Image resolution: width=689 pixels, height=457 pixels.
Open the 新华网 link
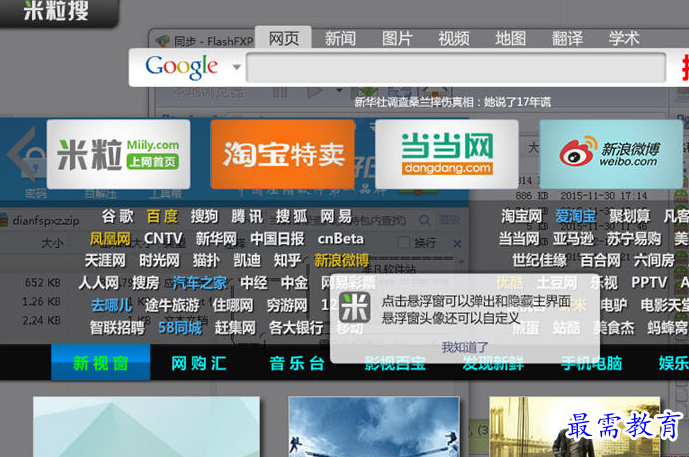216,239
